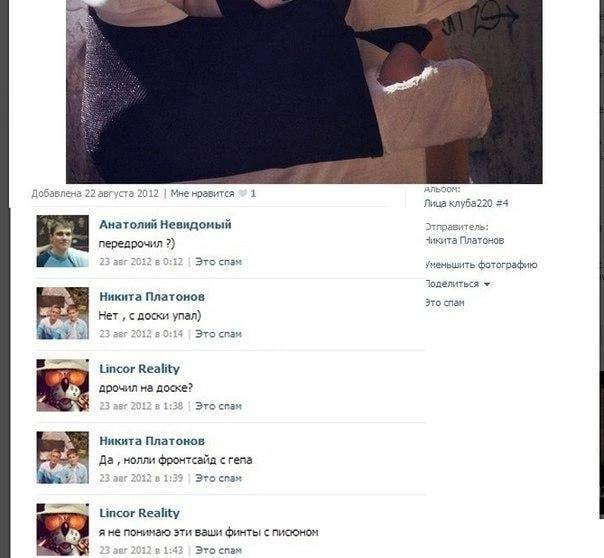
Task: Click the Мне нравится like button
Action: point(202,193)
